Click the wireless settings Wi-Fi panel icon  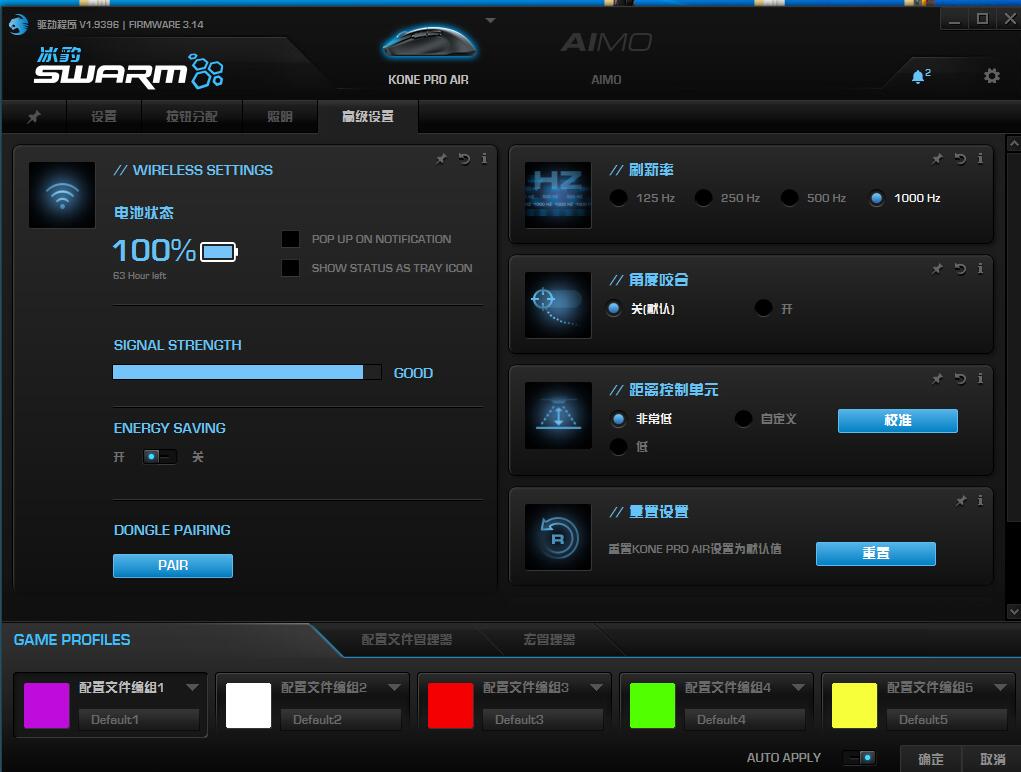(61, 194)
